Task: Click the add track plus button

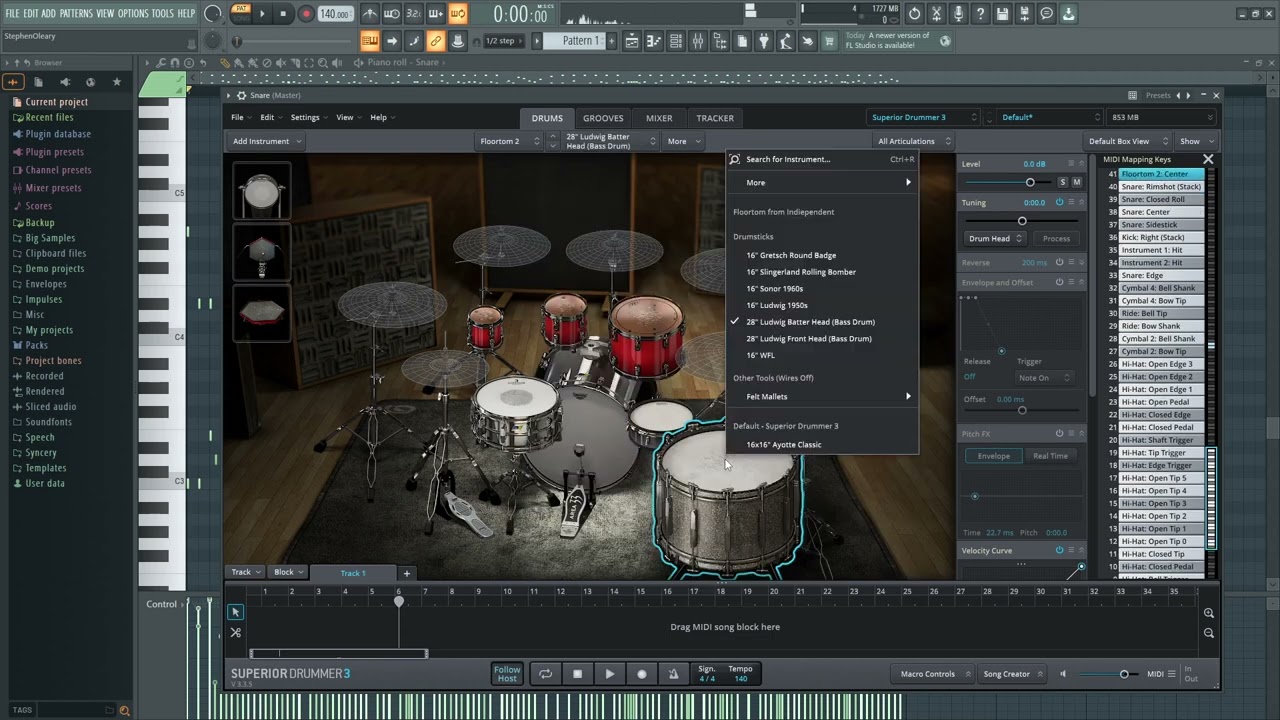Action: point(407,573)
